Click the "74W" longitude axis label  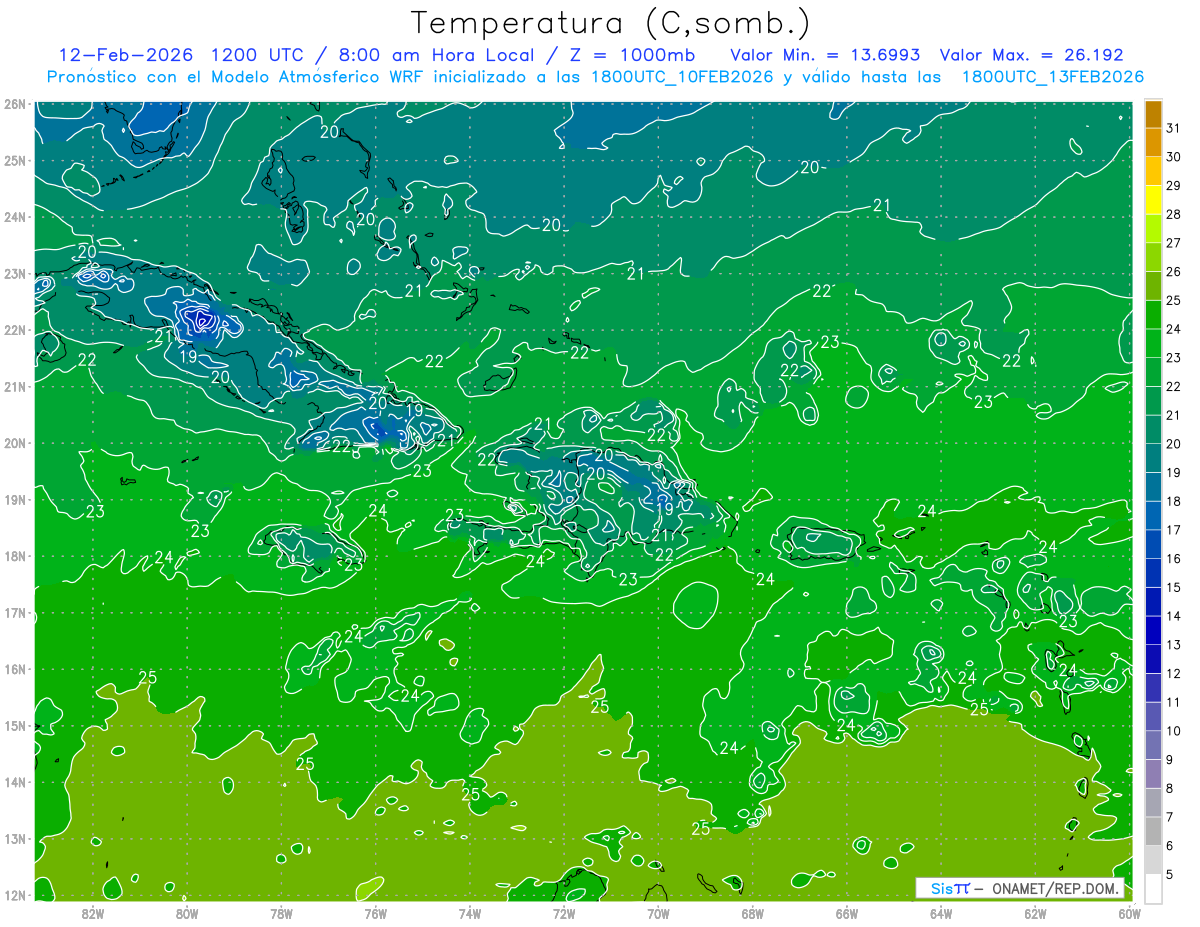point(469,913)
